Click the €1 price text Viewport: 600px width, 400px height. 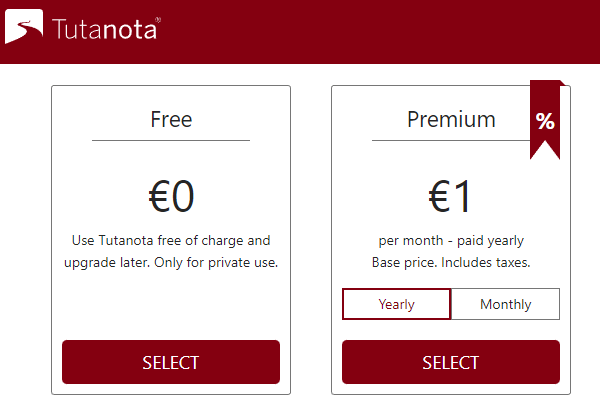click(x=451, y=197)
